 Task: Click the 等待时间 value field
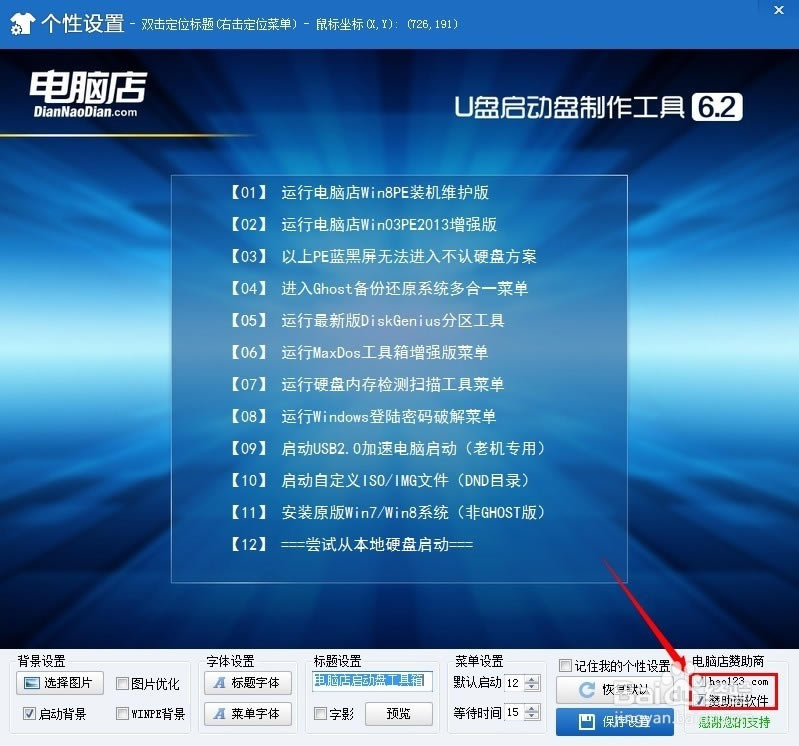point(514,712)
